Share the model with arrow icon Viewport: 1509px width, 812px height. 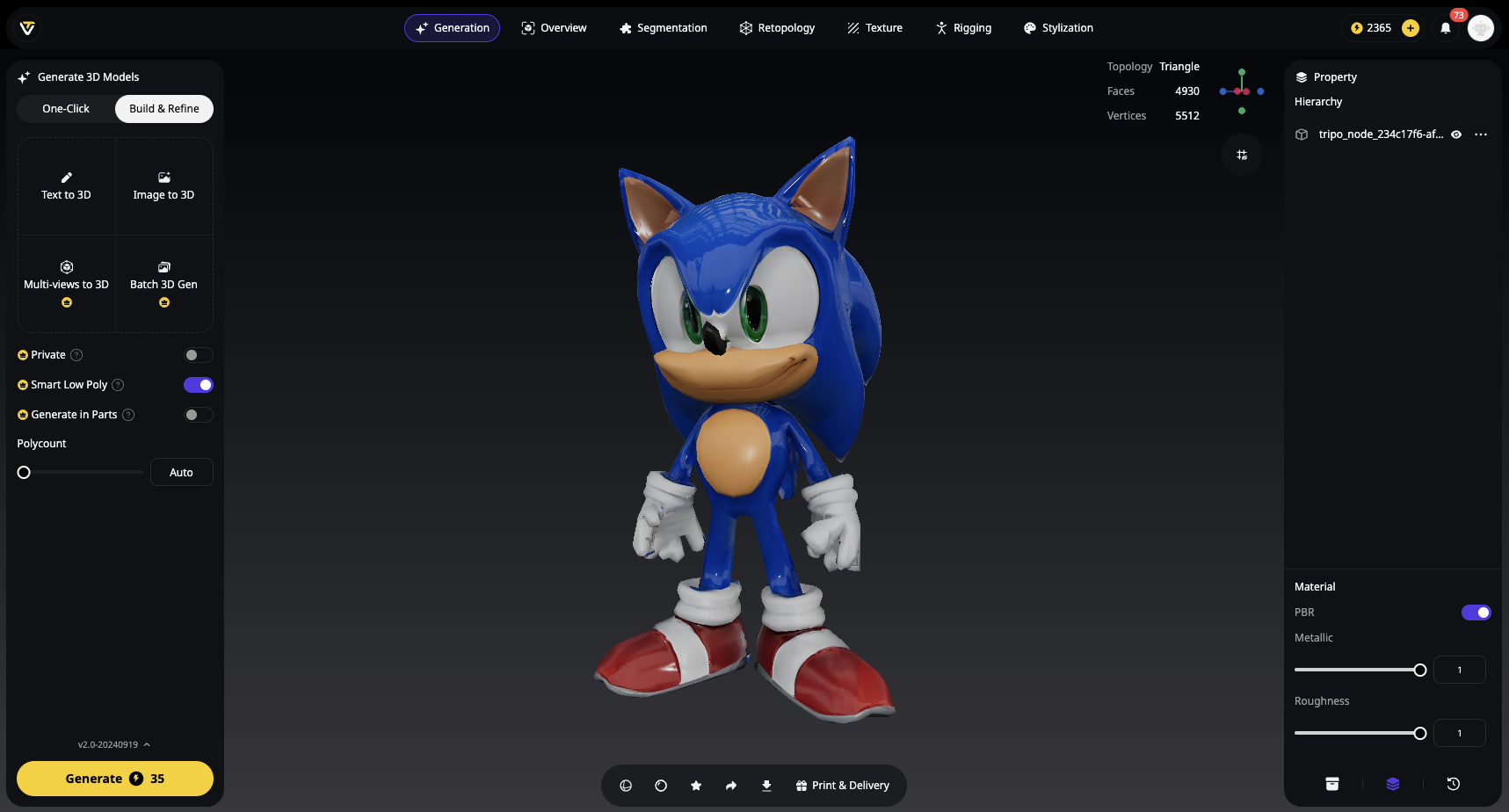(731, 786)
